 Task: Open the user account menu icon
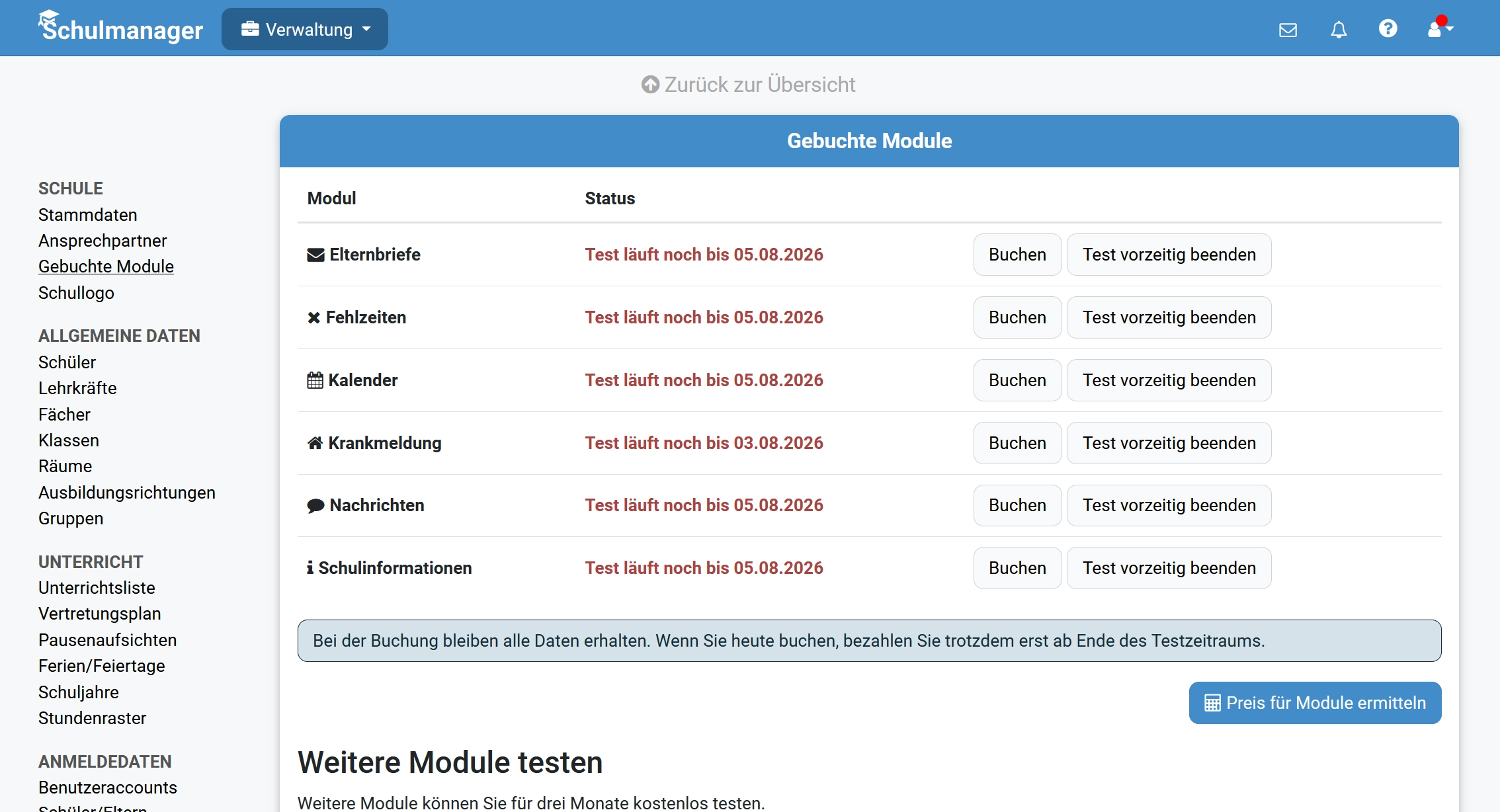[x=1440, y=28]
